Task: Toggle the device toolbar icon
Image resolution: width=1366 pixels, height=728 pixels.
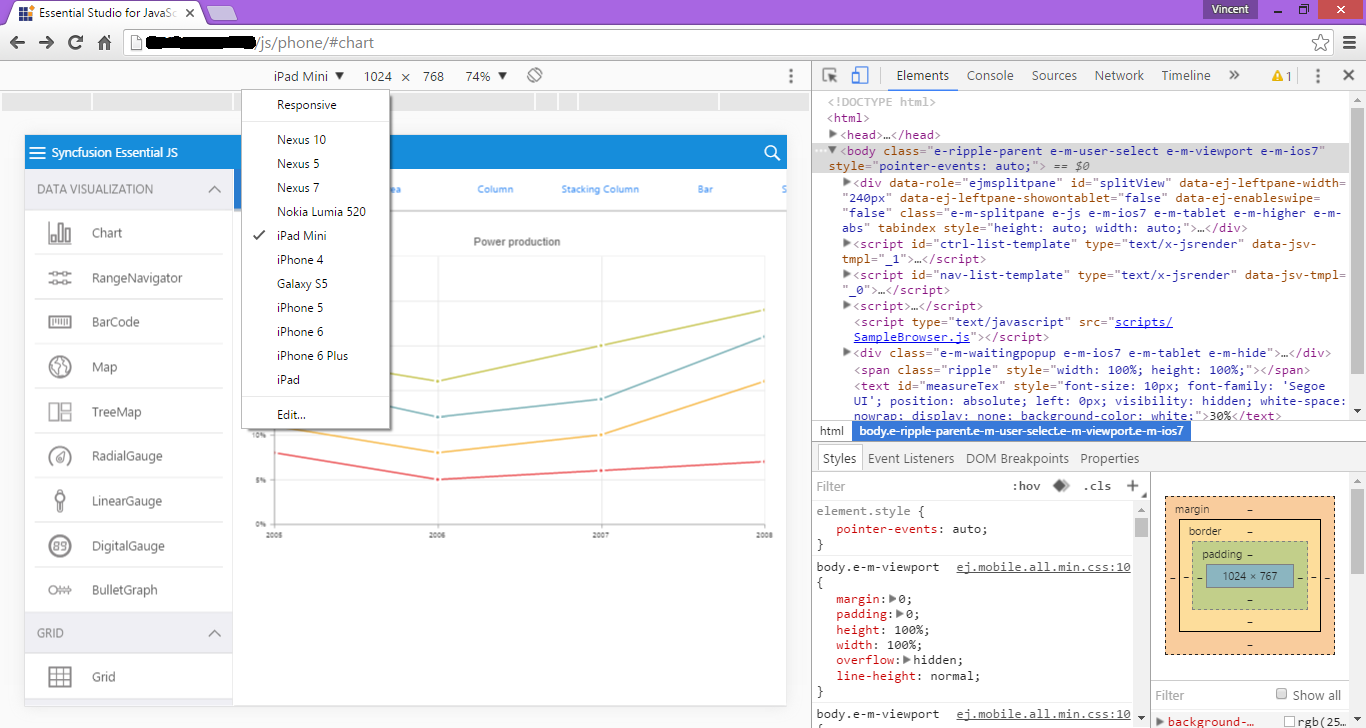Action: point(860,76)
